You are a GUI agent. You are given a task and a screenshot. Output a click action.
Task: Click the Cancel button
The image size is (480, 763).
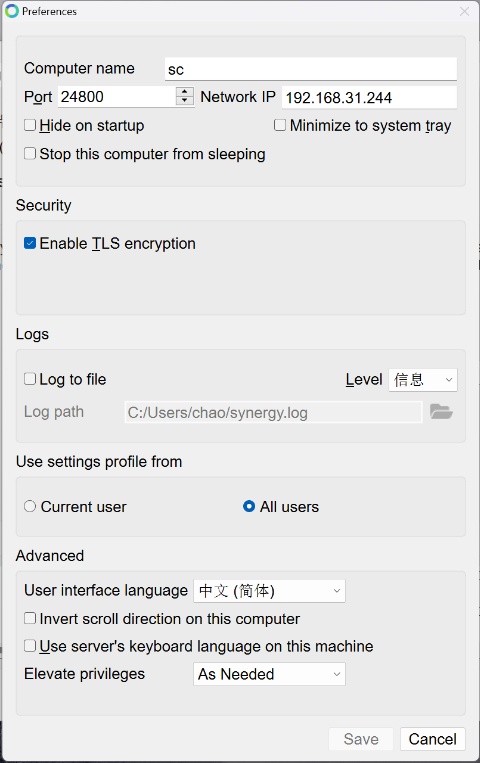pos(432,739)
